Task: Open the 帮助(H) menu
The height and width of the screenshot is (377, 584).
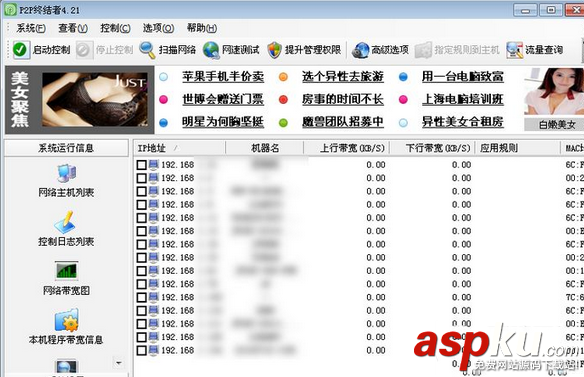Action: (201, 28)
